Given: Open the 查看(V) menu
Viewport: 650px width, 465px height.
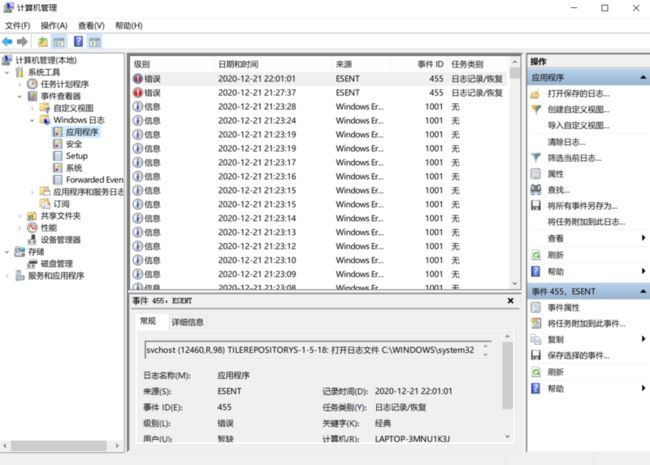Looking at the screenshot, I should pos(91,26).
